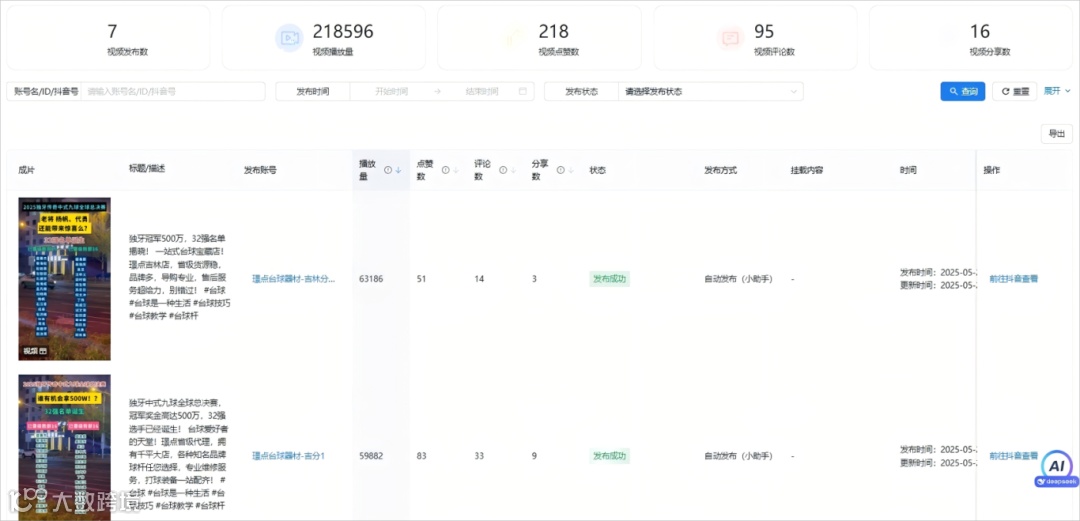Click the 开始时间 start date field
The height and width of the screenshot is (521, 1080).
pos(391,91)
